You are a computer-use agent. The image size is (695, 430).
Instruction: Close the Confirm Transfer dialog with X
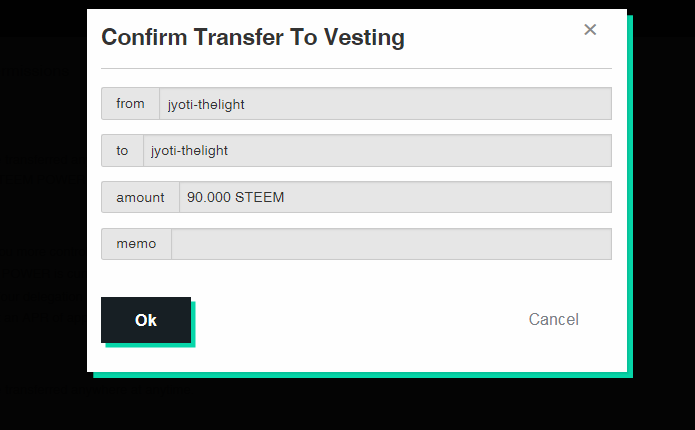(x=590, y=30)
